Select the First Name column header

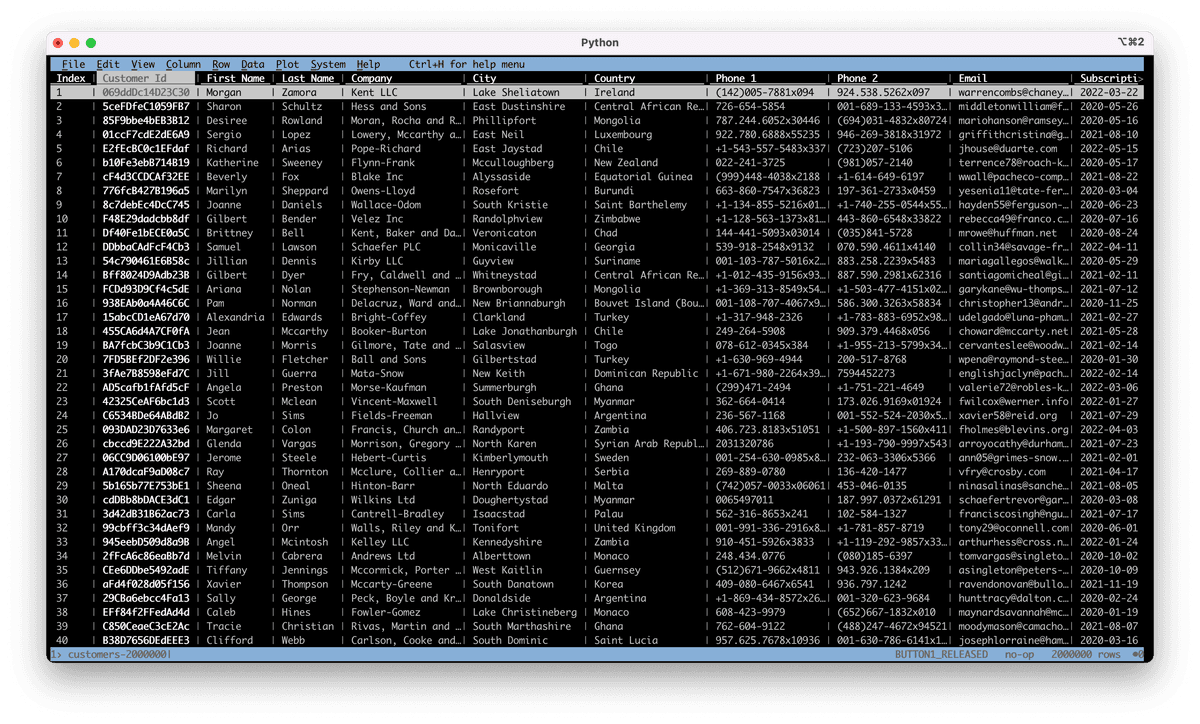(x=236, y=78)
